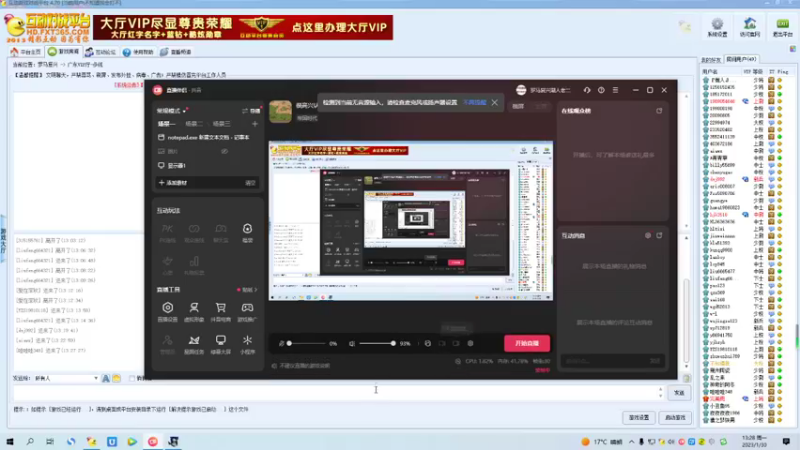Adjust the speaker volume slider at 93%

coord(378,343)
